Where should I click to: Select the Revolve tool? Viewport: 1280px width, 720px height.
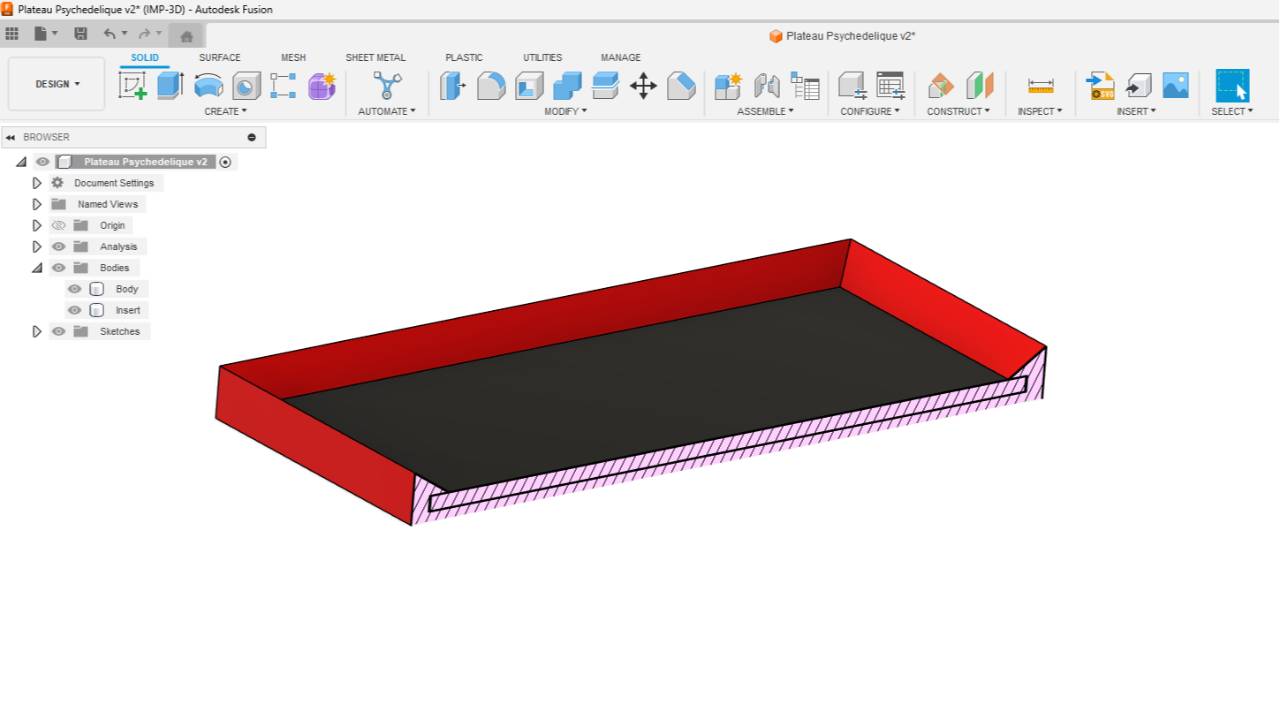208,86
